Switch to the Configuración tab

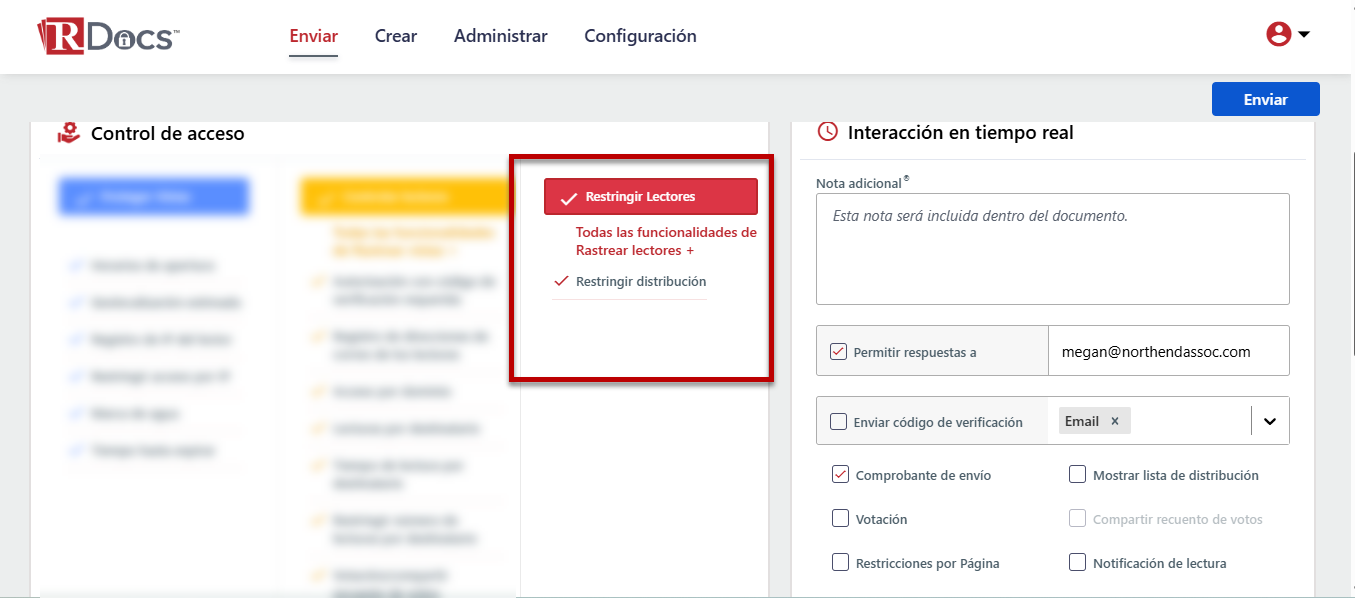[x=640, y=36]
